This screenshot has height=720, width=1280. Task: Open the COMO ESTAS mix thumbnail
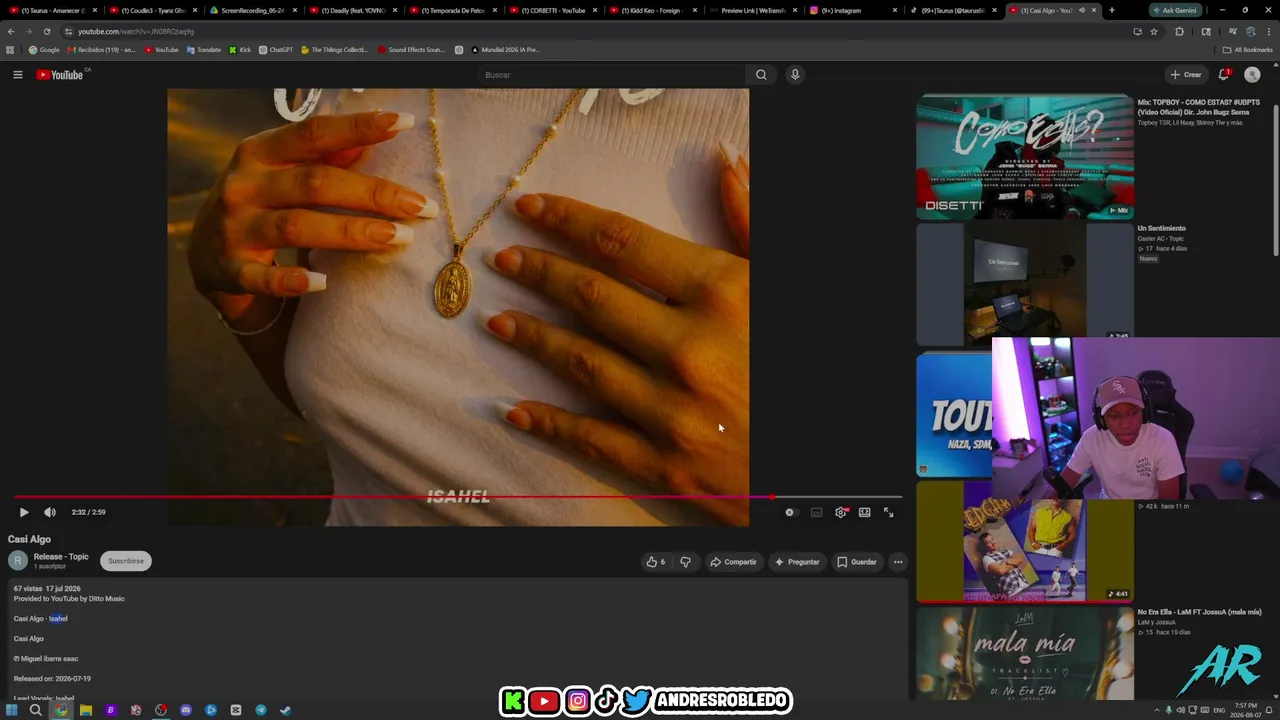click(x=1025, y=156)
